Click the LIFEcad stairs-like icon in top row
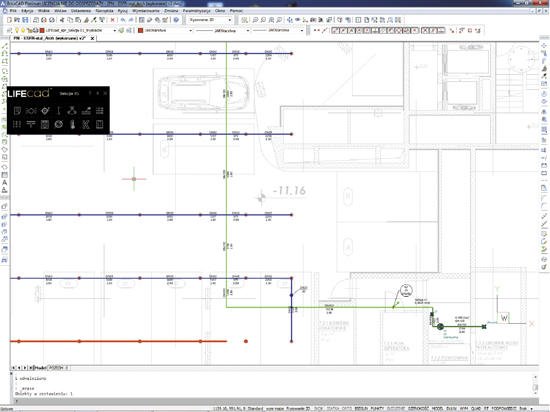Image resolution: width=550 pixels, height=412 pixels. tap(86, 111)
